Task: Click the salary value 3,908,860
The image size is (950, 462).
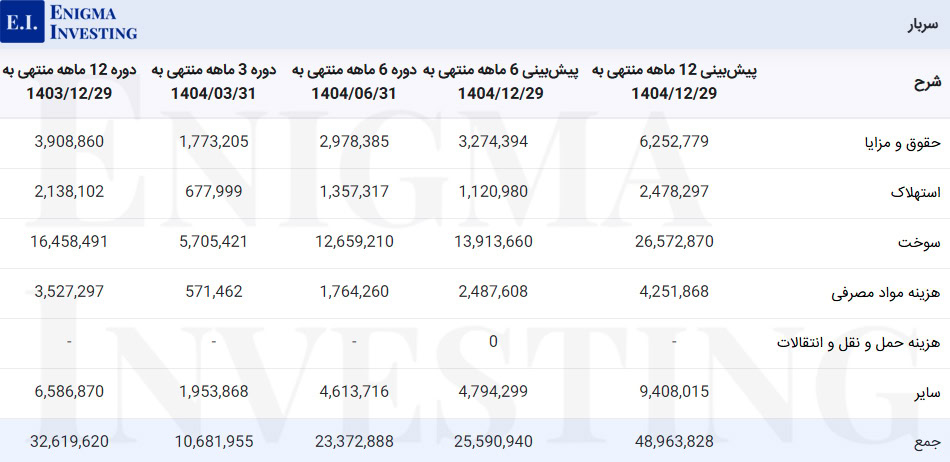Action: tap(69, 142)
